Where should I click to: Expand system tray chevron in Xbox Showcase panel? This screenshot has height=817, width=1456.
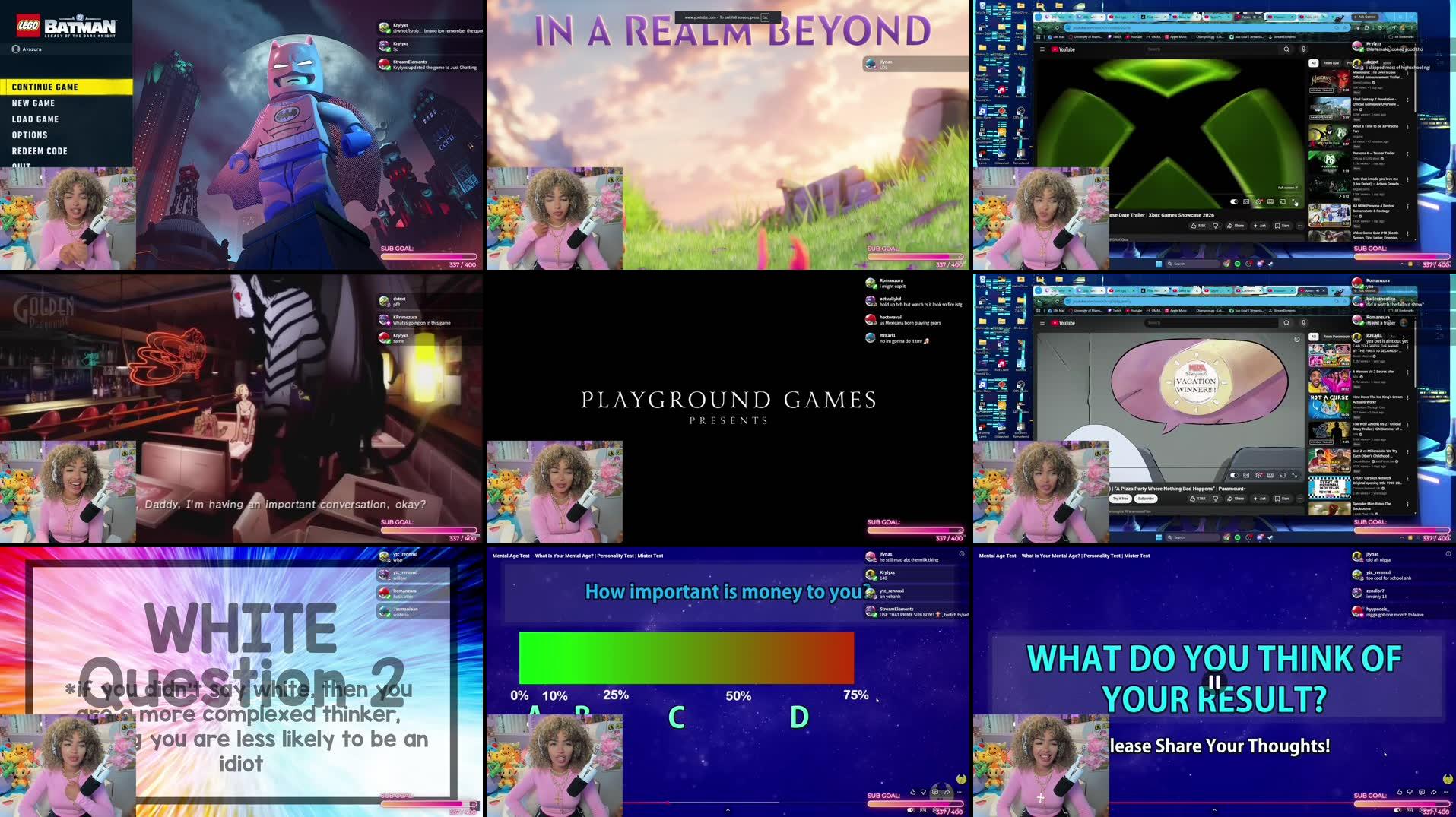1402,264
